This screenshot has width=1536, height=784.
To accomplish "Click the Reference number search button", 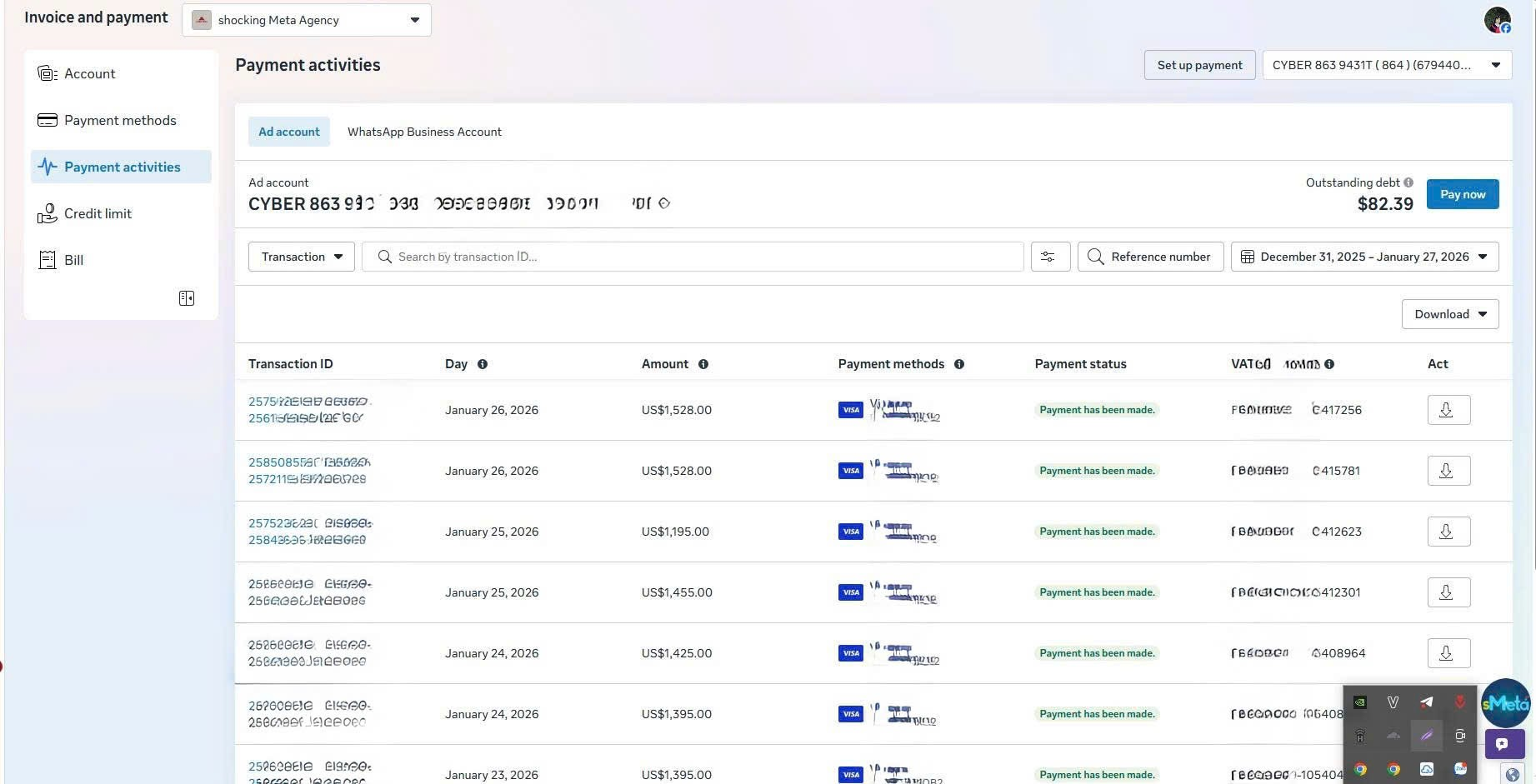I will click(1150, 257).
